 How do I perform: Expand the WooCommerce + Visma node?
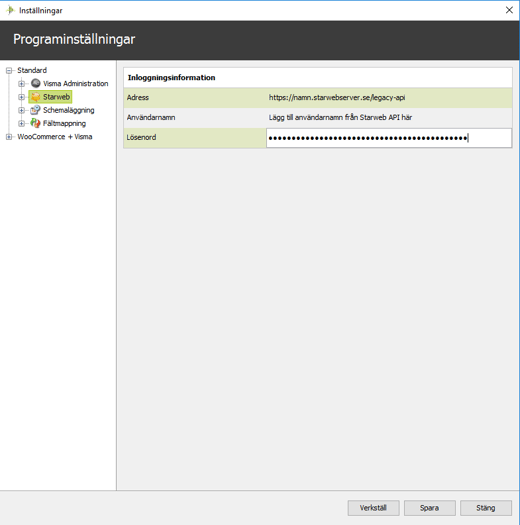point(9,137)
